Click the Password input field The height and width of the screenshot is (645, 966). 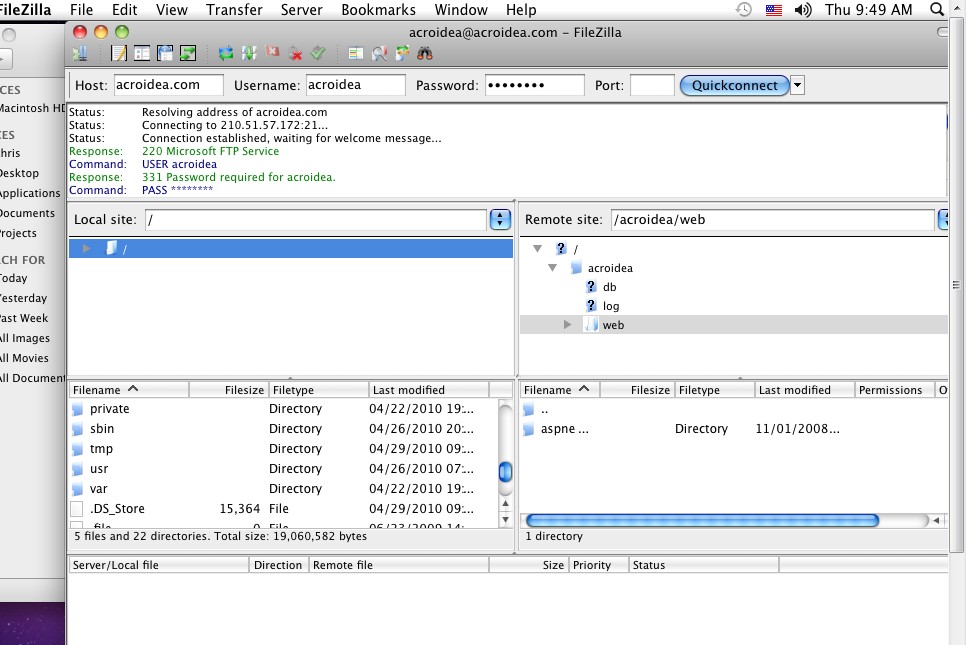pyautogui.click(x=534, y=85)
